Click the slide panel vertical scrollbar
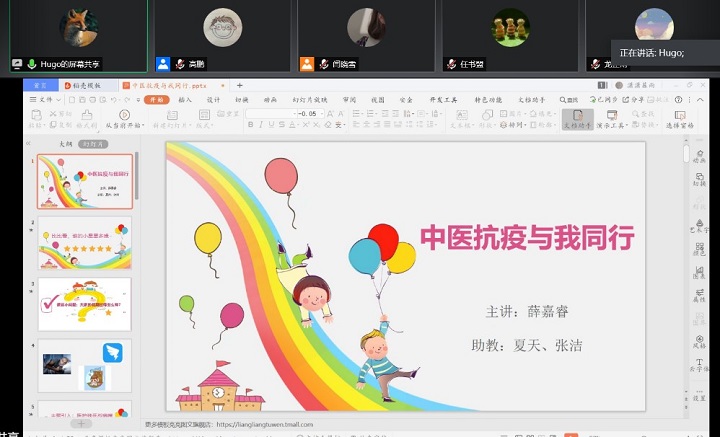The width and height of the screenshot is (720, 437). click(138, 200)
